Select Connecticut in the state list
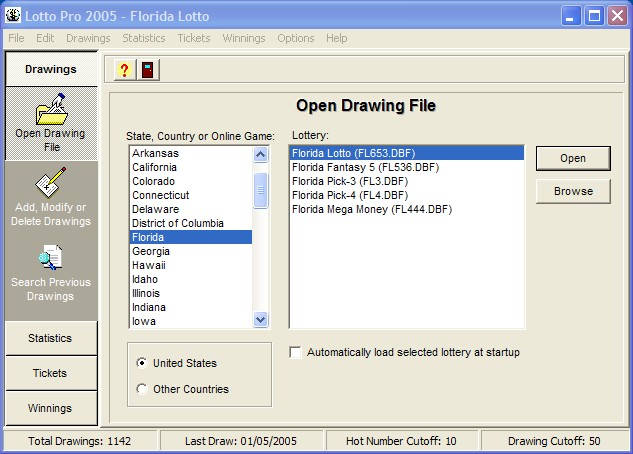The image size is (633, 454). click(191, 195)
